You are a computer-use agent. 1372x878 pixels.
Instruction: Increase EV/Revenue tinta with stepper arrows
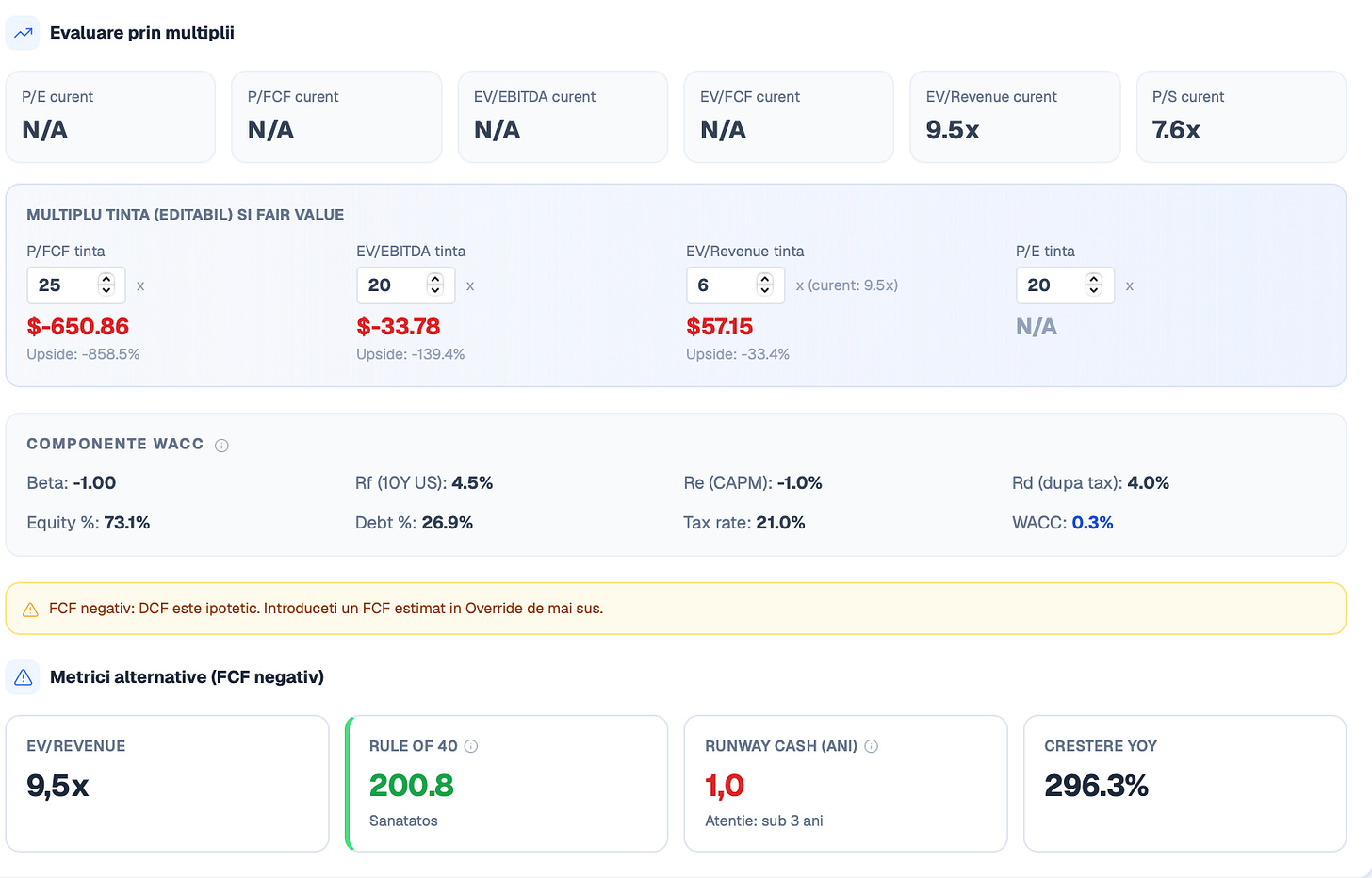pyautogui.click(x=765, y=280)
